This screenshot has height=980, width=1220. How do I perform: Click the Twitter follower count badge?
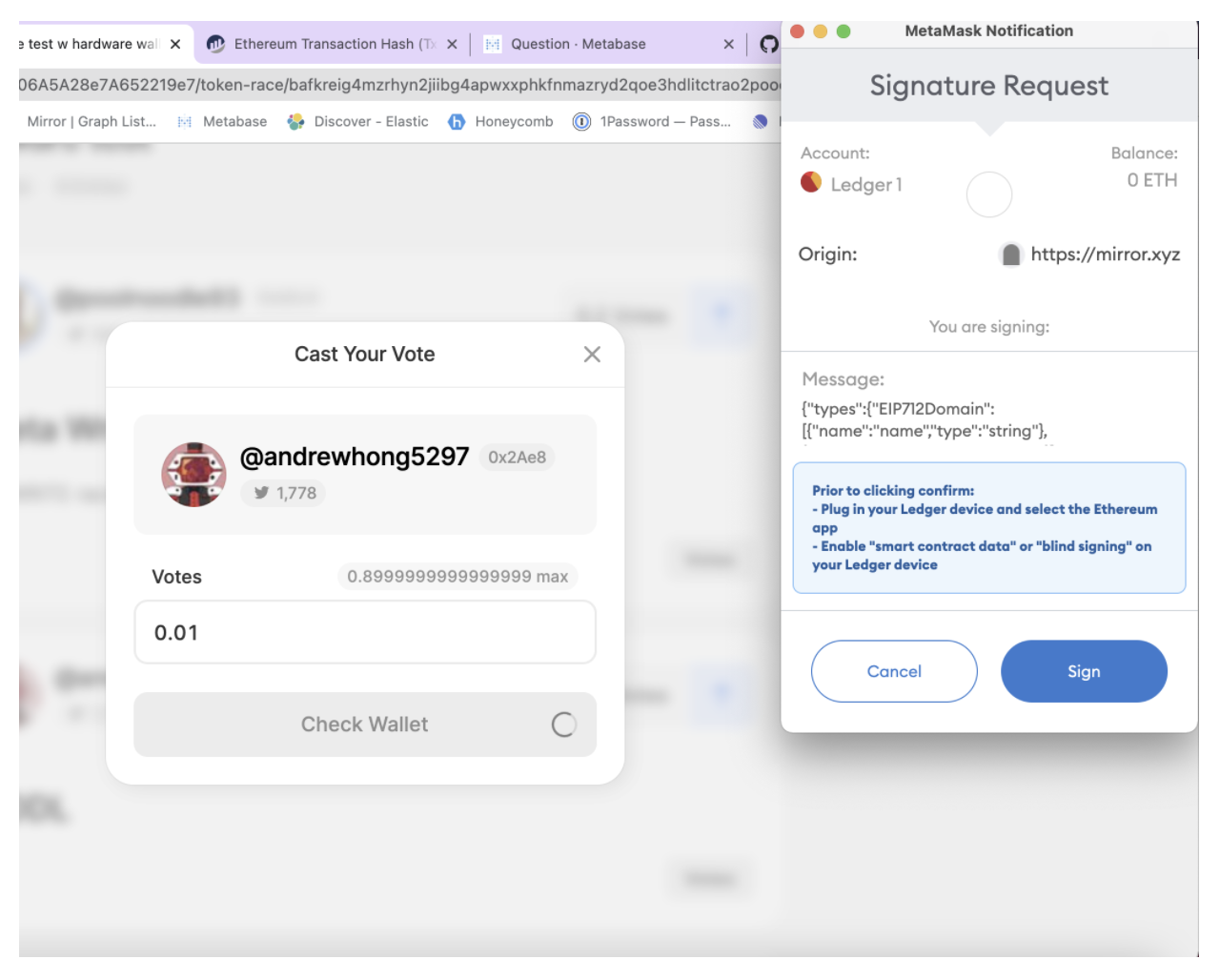click(x=284, y=493)
